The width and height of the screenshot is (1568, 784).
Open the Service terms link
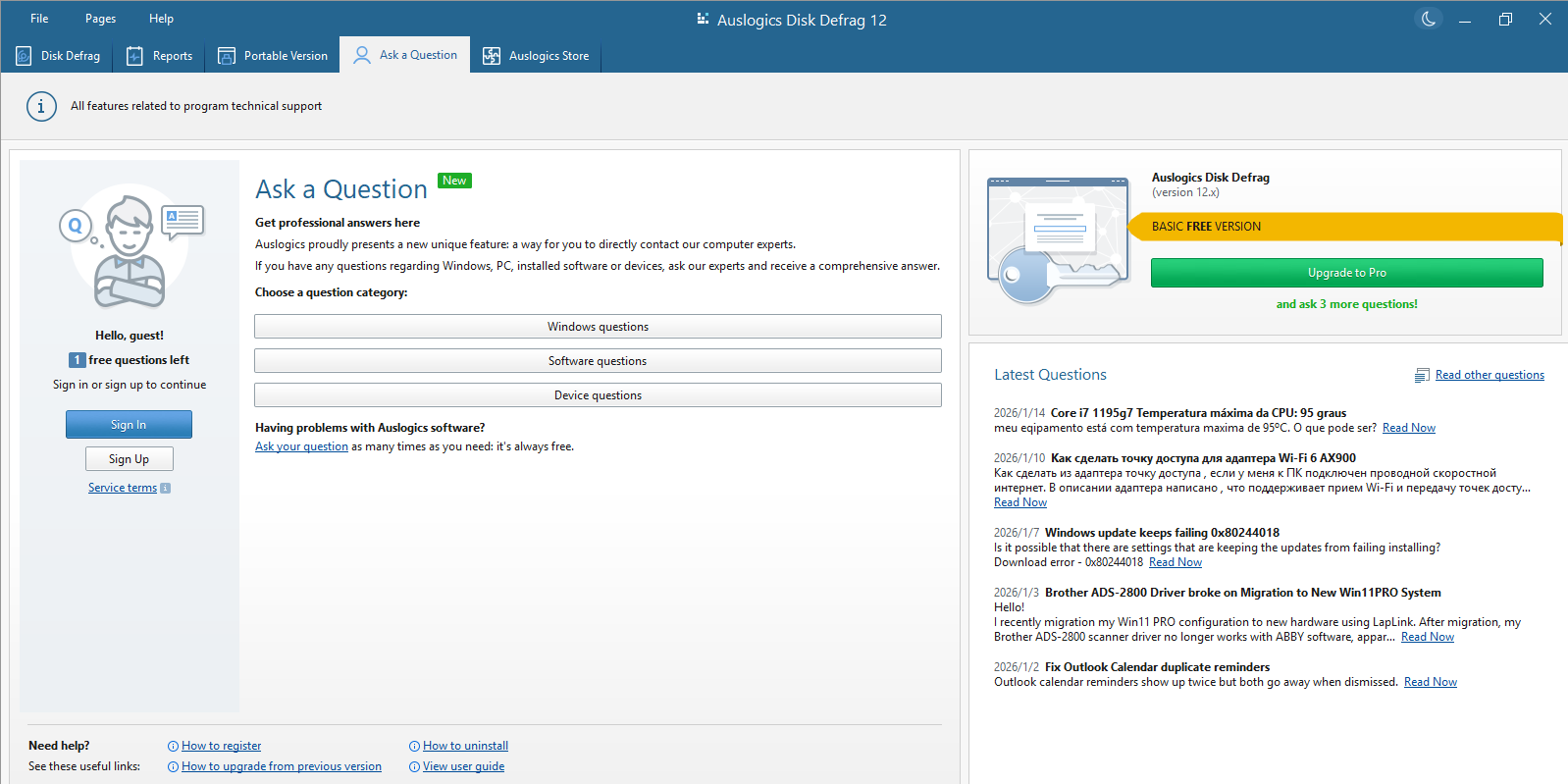pyautogui.click(x=123, y=488)
